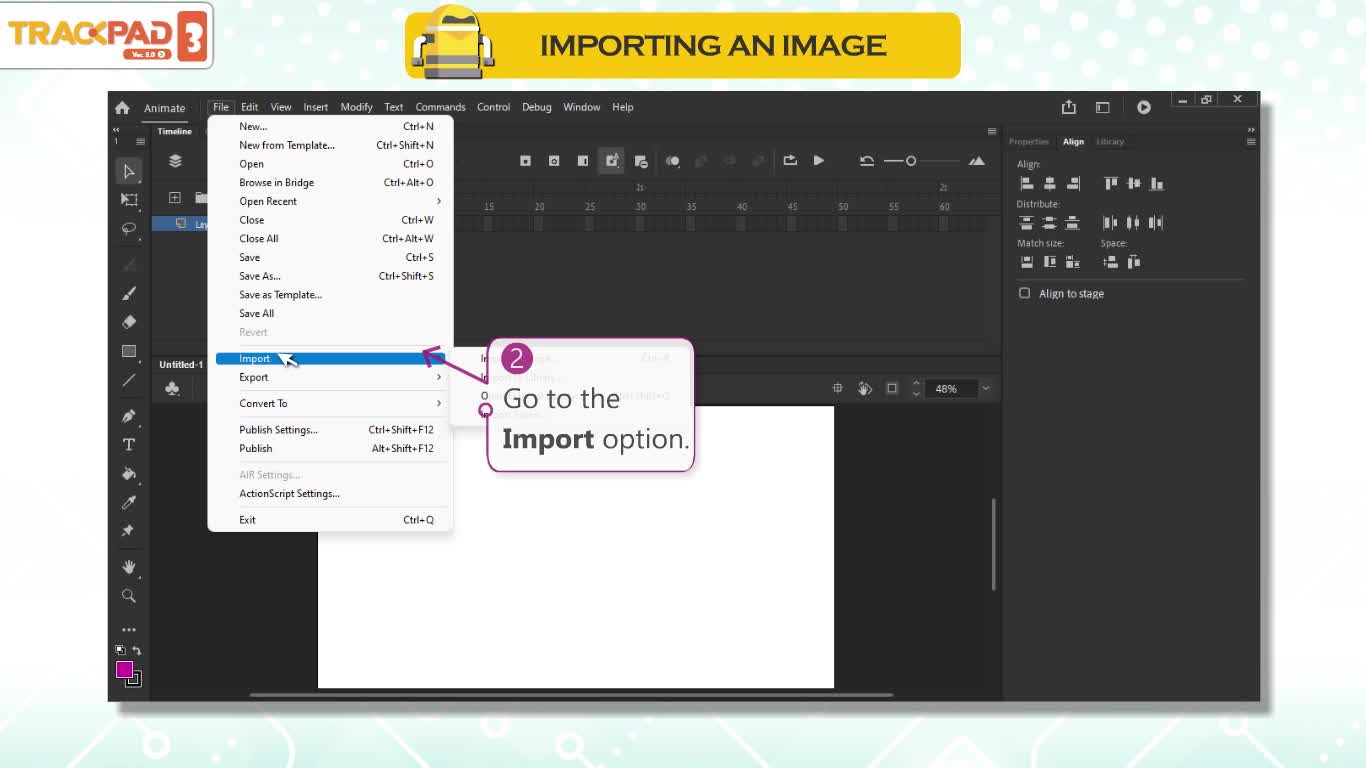Open the Edit Toolbar three-dots button
The height and width of the screenshot is (768, 1366).
(x=128, y=630)
